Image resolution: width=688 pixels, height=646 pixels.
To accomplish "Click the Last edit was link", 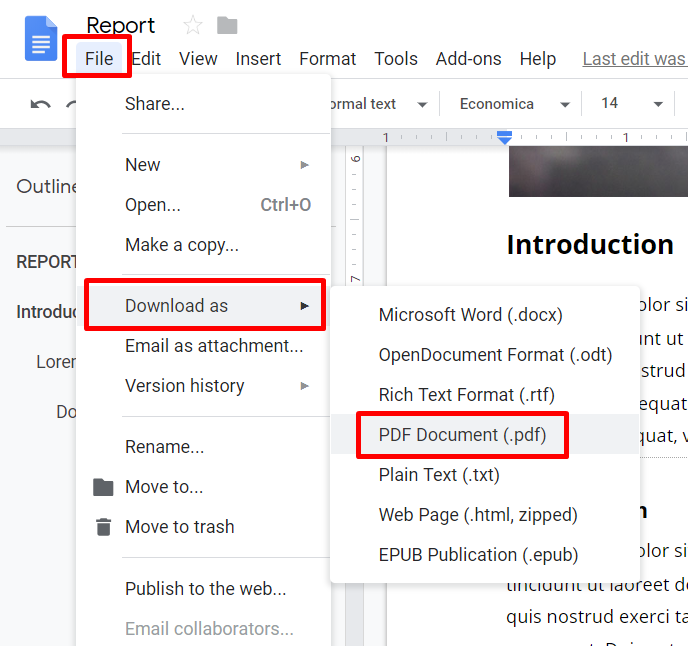I will click(633, 59).
